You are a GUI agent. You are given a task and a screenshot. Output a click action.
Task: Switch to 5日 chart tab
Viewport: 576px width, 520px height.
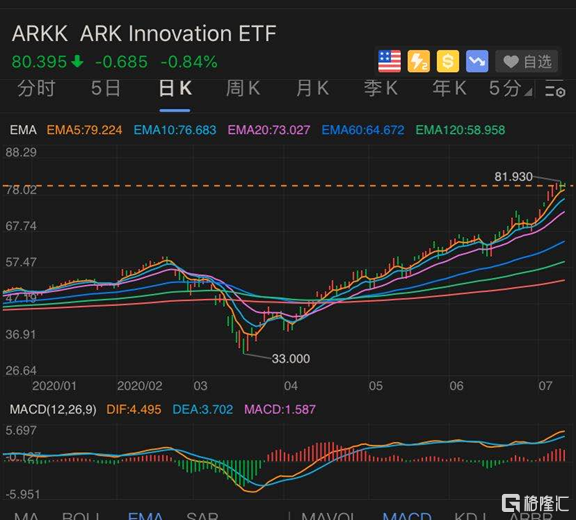(x=106, y=89)
